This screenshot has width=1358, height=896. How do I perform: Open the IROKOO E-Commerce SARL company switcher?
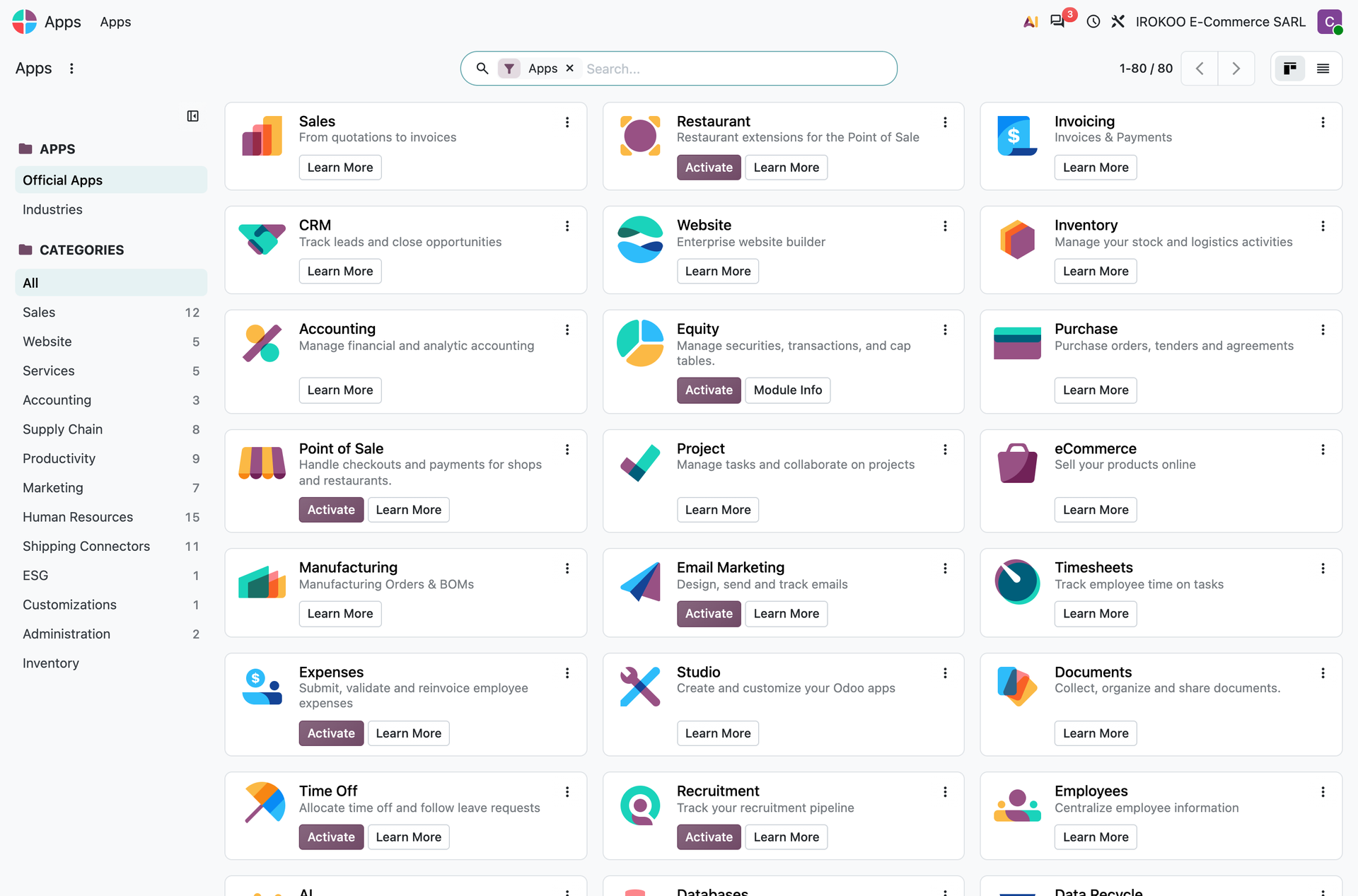1221,22
